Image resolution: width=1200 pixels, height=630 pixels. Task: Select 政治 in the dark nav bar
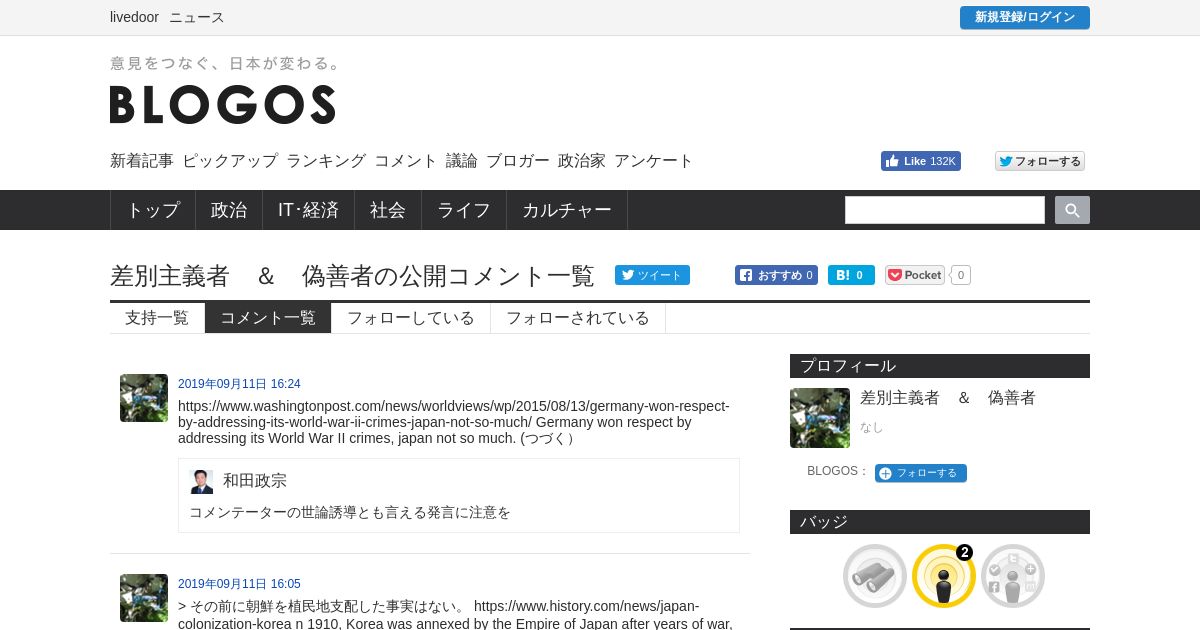pyautogui.click(x=229, y=210)
